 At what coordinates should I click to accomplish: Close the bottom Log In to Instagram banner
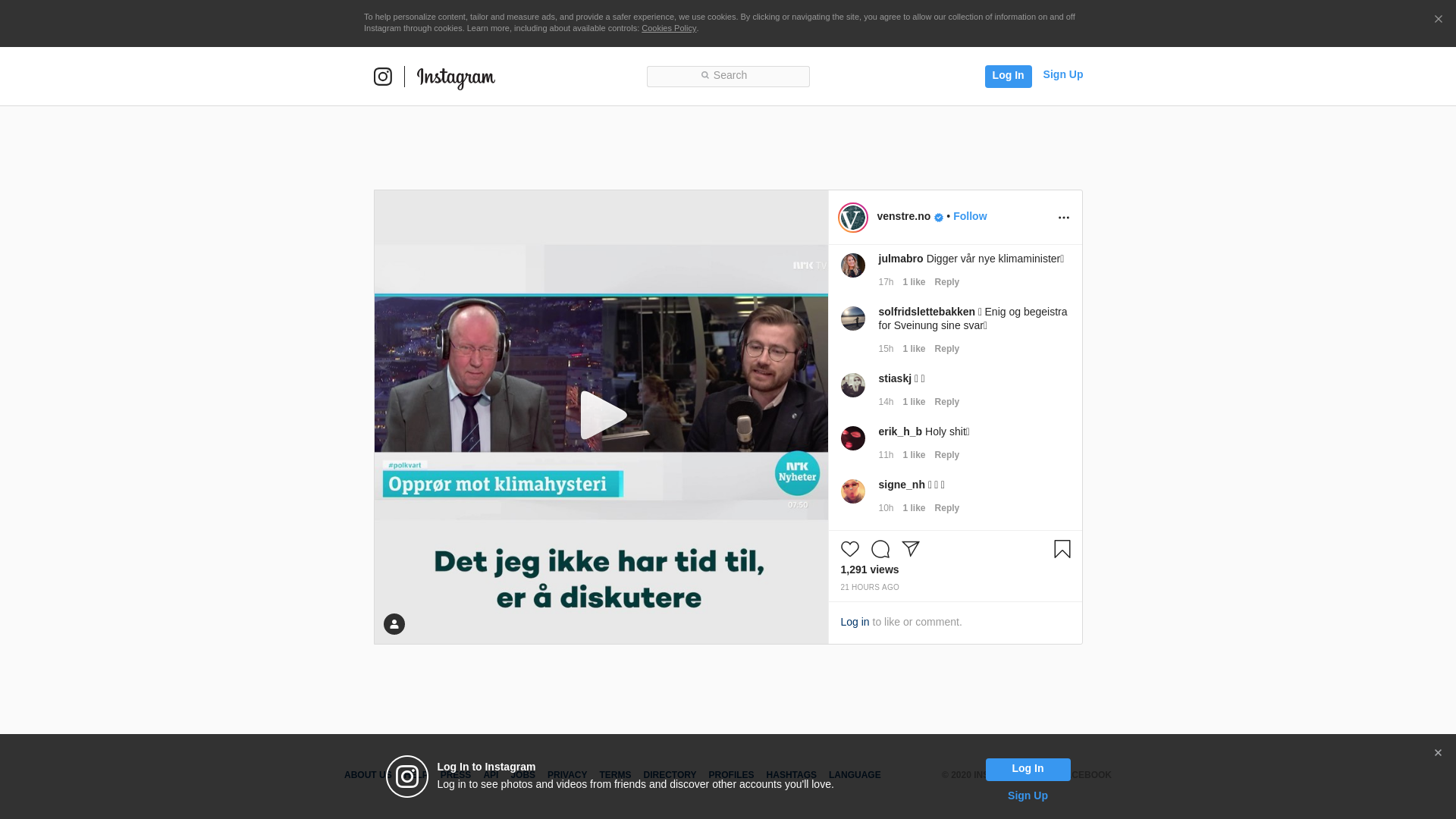[x=1438, y=753]
